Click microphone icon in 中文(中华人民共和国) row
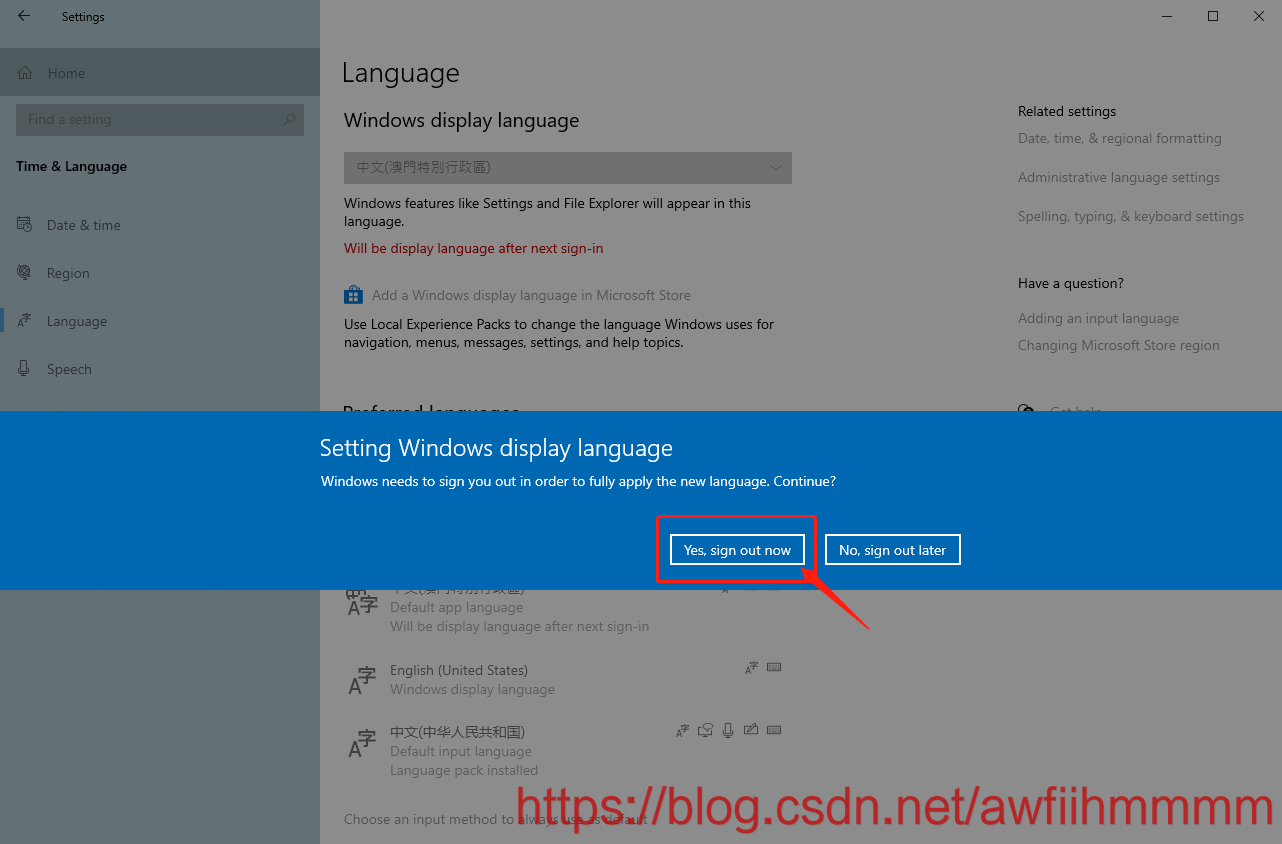Image resolution: width=1282 pixels, height=844 pixels. coord(728,730)
